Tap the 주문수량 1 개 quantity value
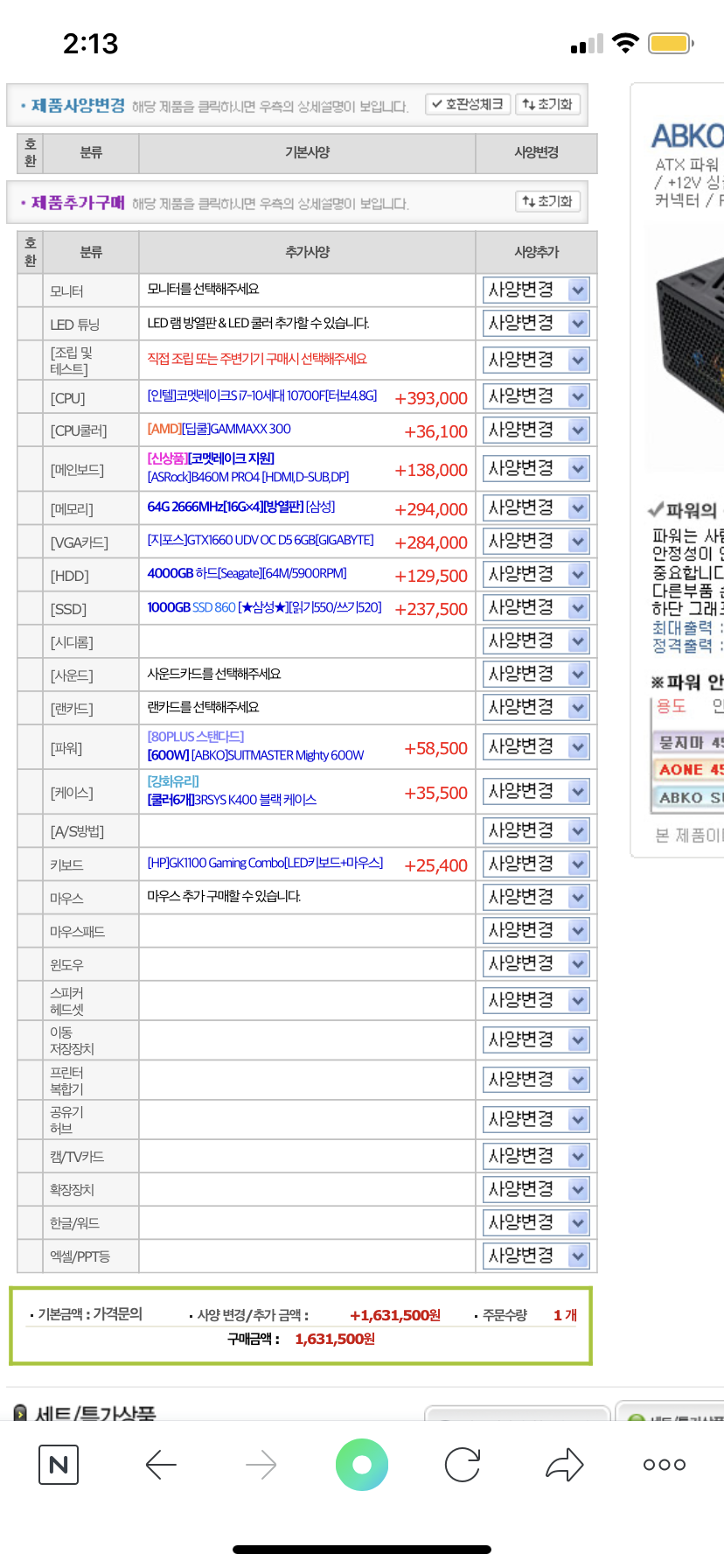Viewport: 724px width, 1568px height. pyautogui.click(x=565, y=1315)
